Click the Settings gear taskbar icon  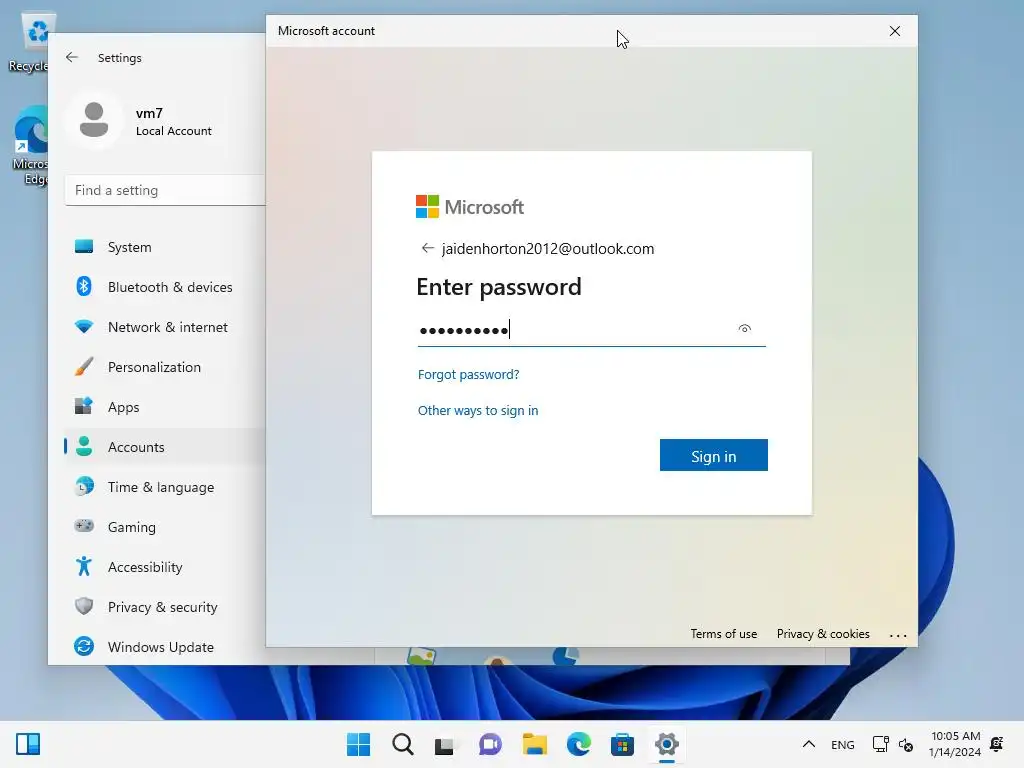[x=667, y=744]
